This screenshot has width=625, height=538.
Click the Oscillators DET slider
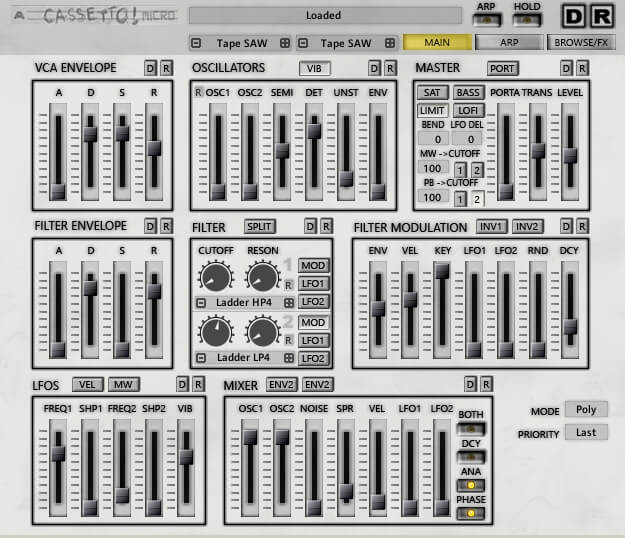coord(314,151)
